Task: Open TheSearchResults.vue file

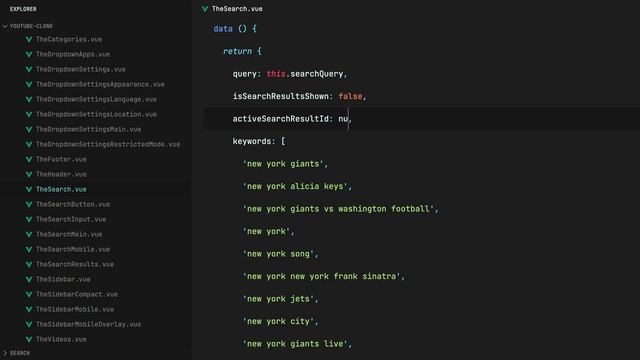Action: click(x=75, y=264)
